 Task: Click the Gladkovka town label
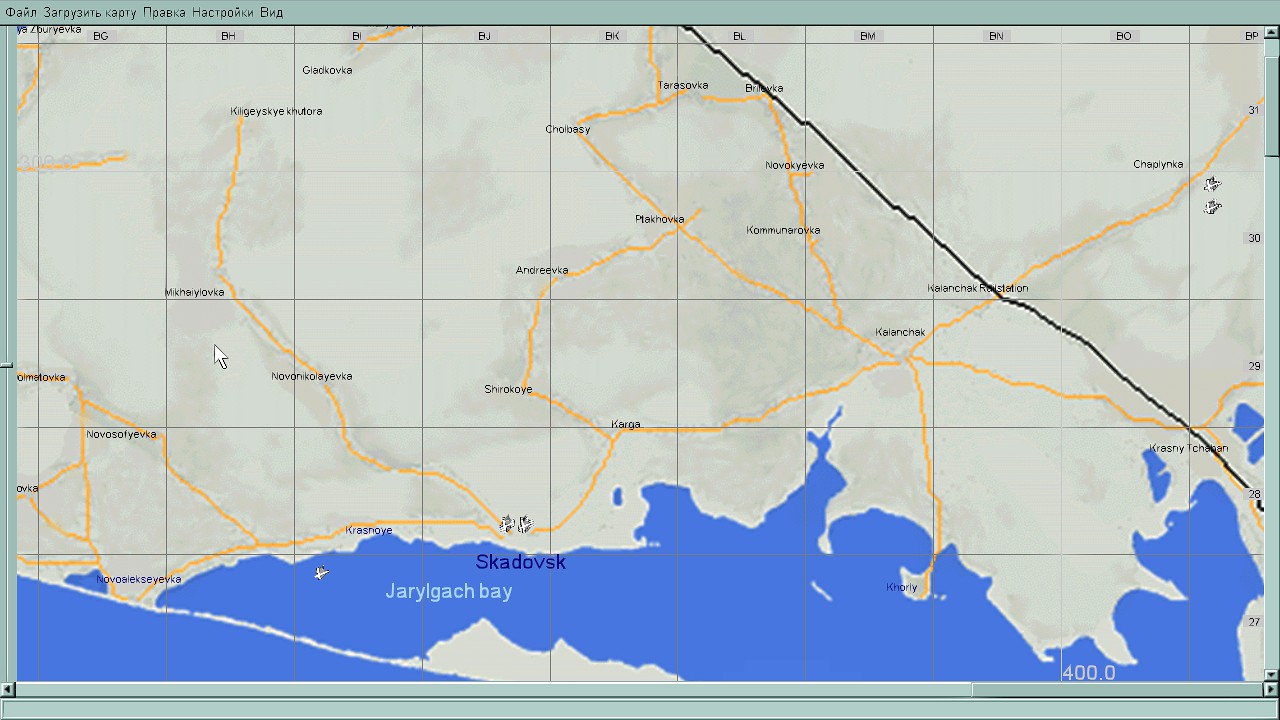[x=327, y=70]
